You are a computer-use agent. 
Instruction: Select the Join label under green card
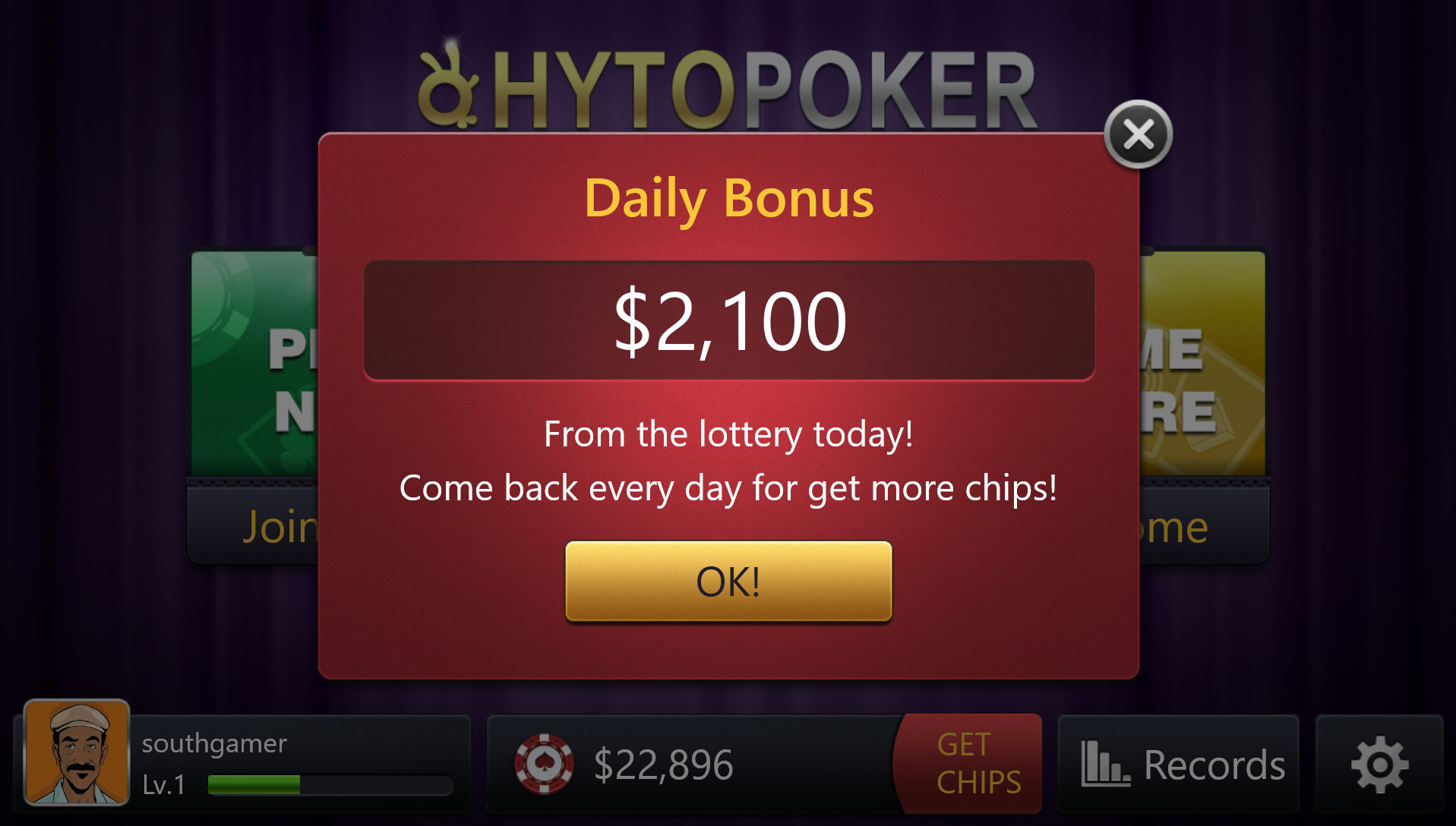coord(280,526)
